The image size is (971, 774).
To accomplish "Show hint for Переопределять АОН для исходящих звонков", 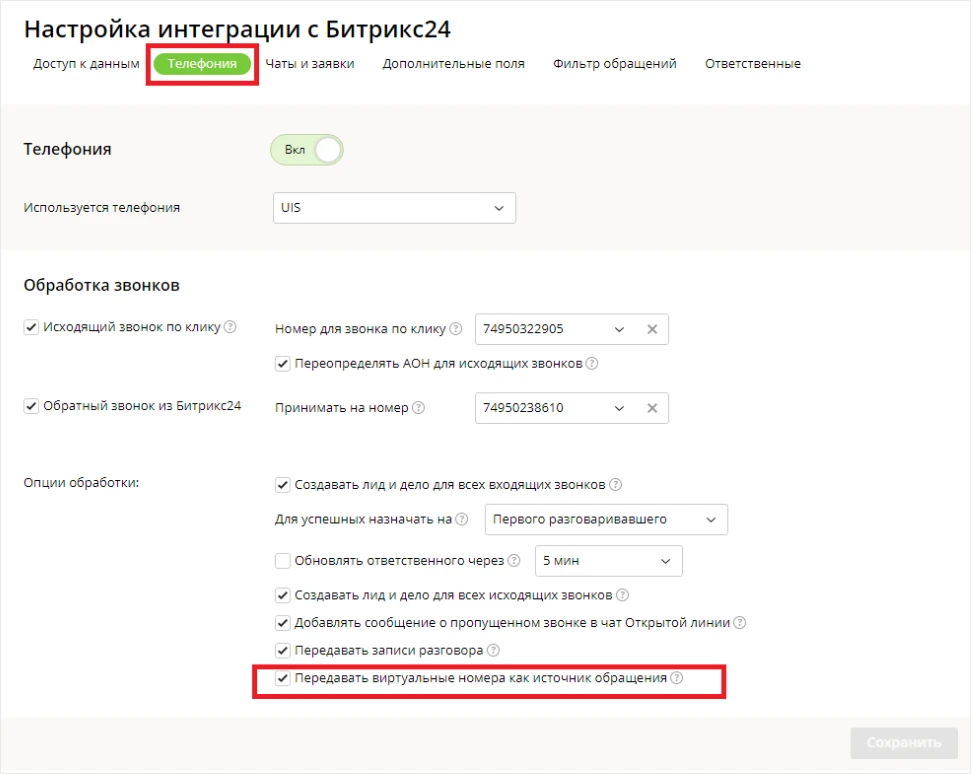I will pos(591,363).
